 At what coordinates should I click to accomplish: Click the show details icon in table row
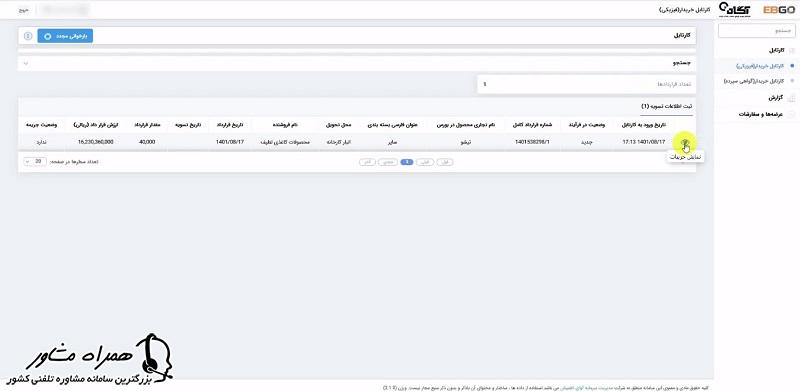pyautogui.click(x=685, y=142)
